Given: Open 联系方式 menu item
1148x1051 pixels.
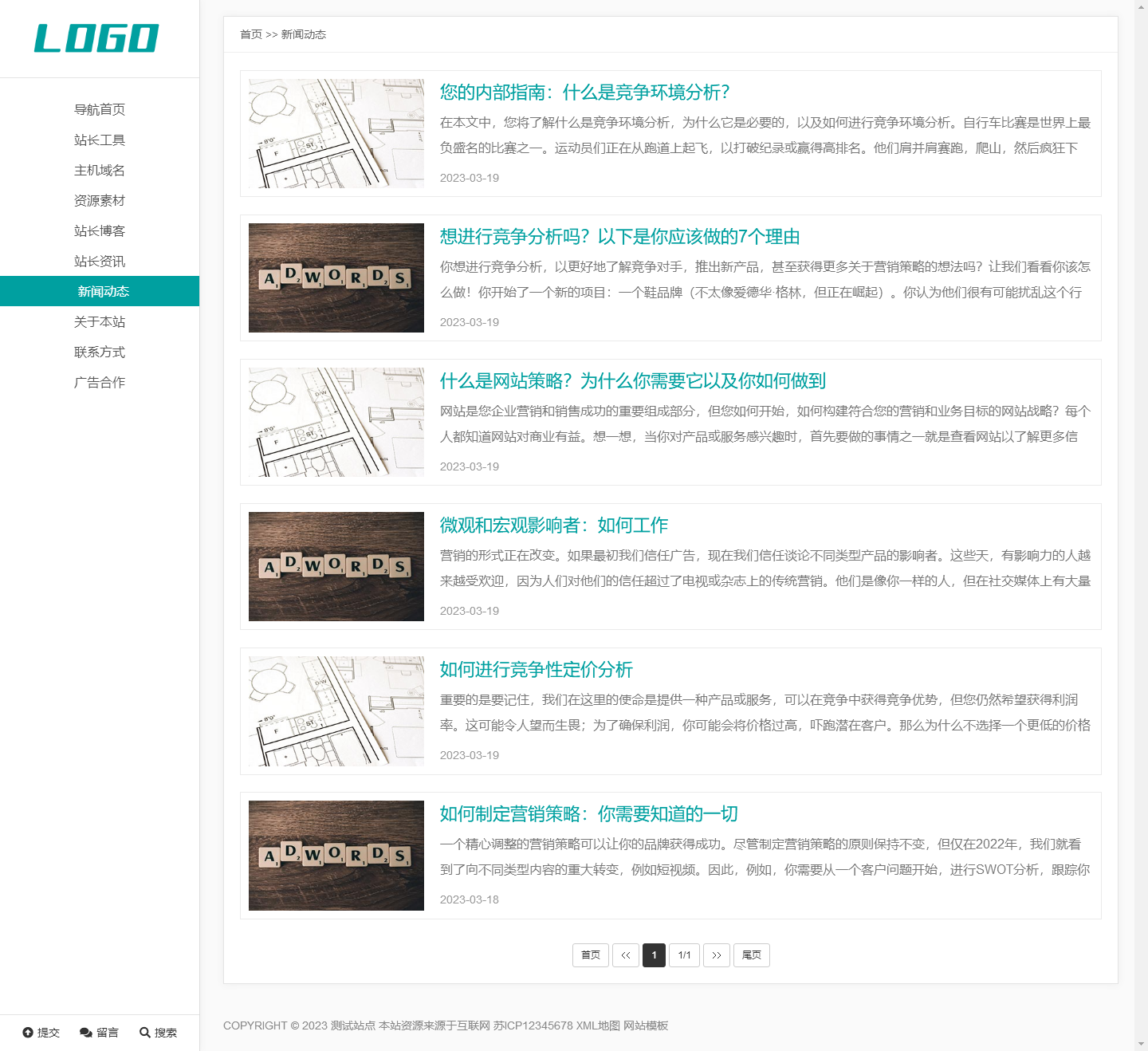Looking at the screenshot, I should click(100, 352).
